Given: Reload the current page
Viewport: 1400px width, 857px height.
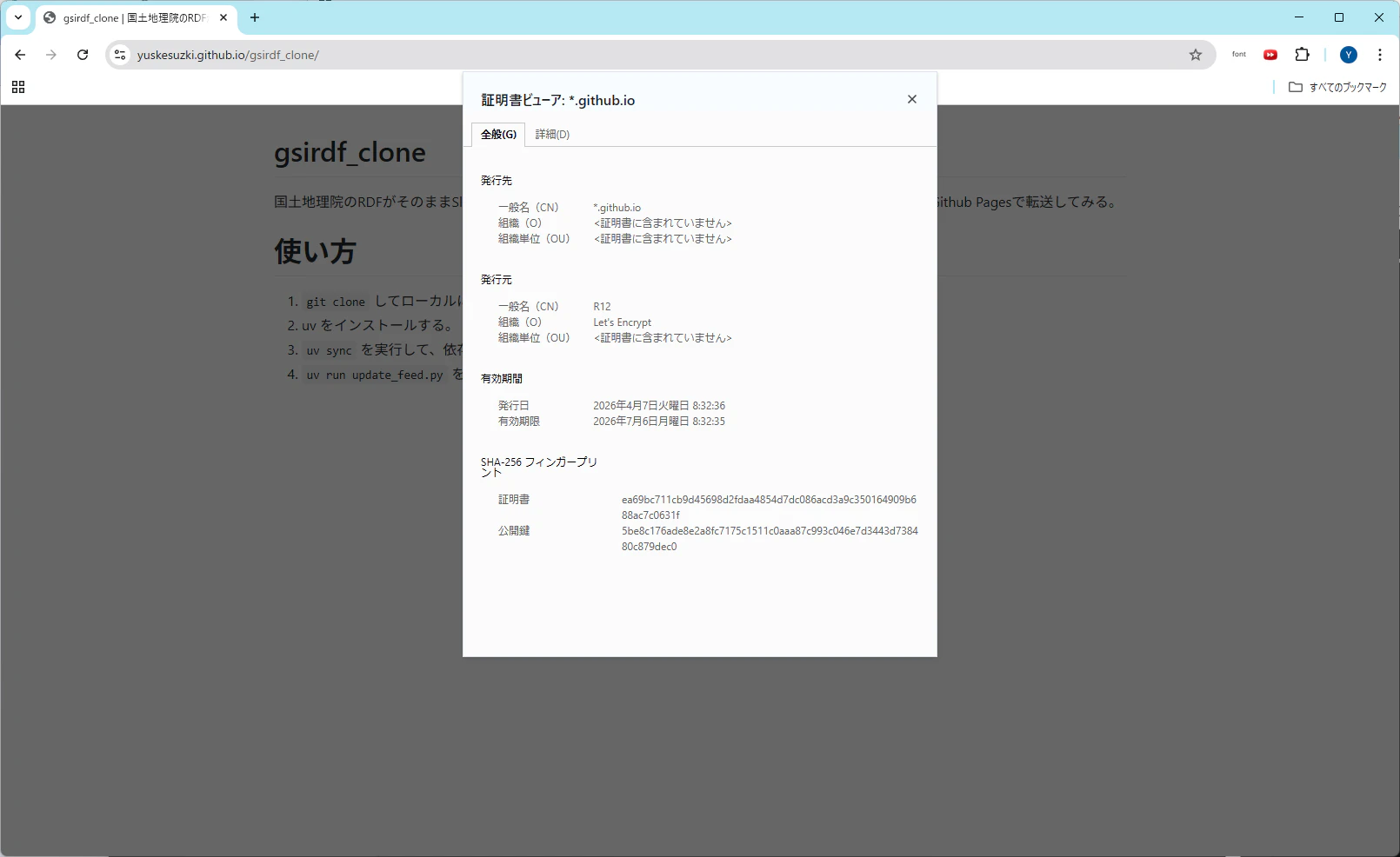Looking at the screenshot, I should [x=83, y=55].
